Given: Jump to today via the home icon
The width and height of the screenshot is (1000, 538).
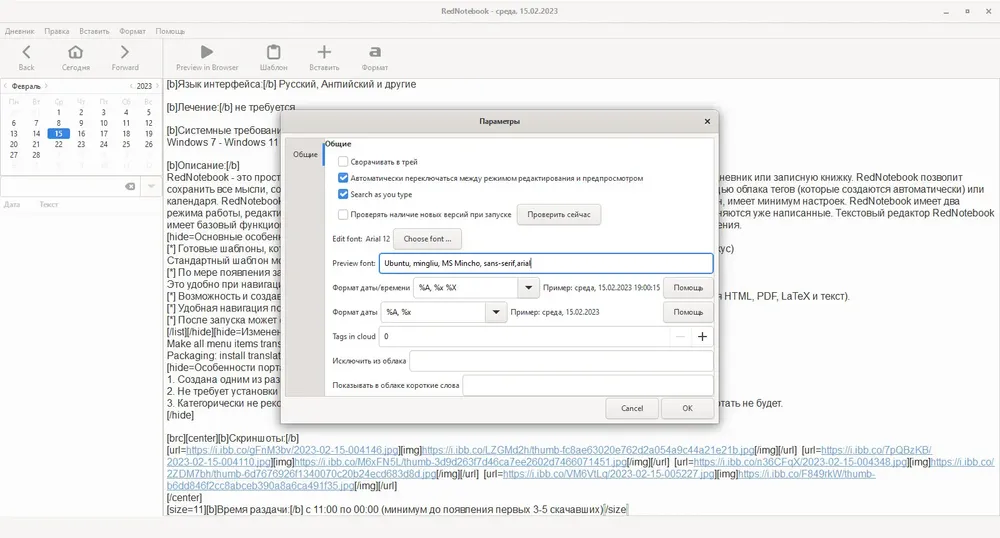Looking at the screenshot, I should (75, 52).
